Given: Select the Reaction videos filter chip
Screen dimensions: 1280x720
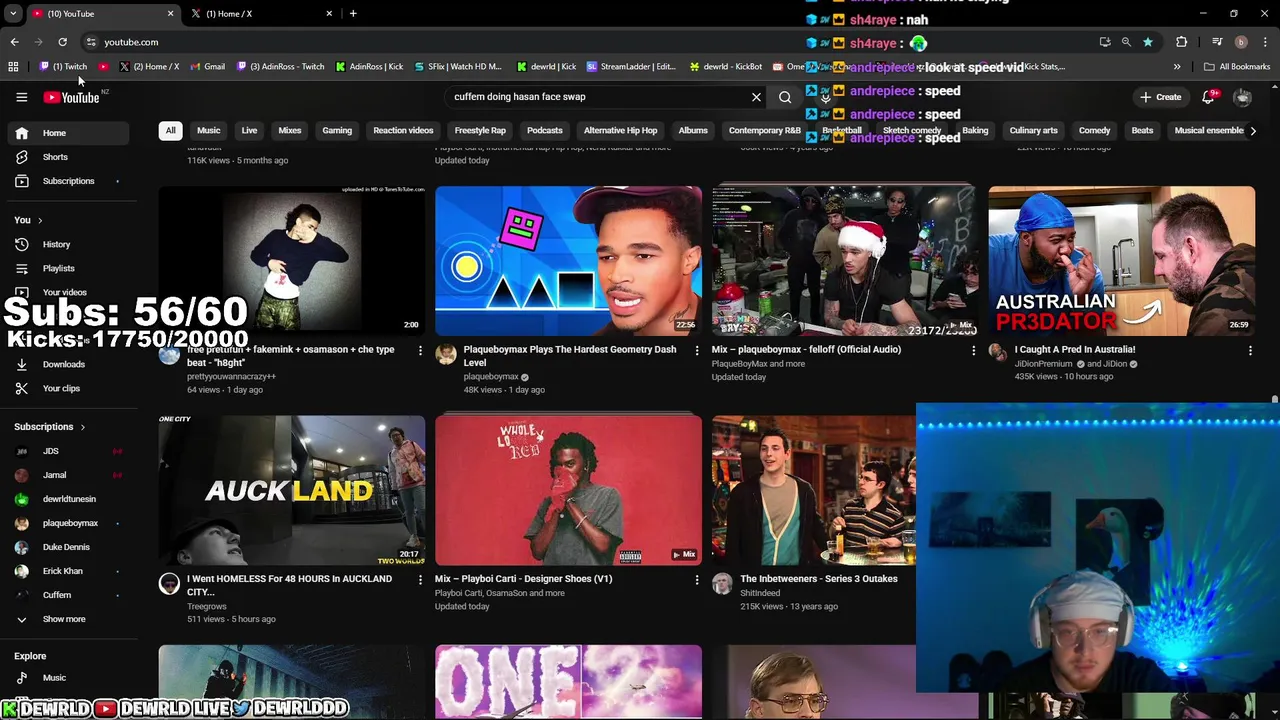Looking at the screenshot, I should 403,130.
